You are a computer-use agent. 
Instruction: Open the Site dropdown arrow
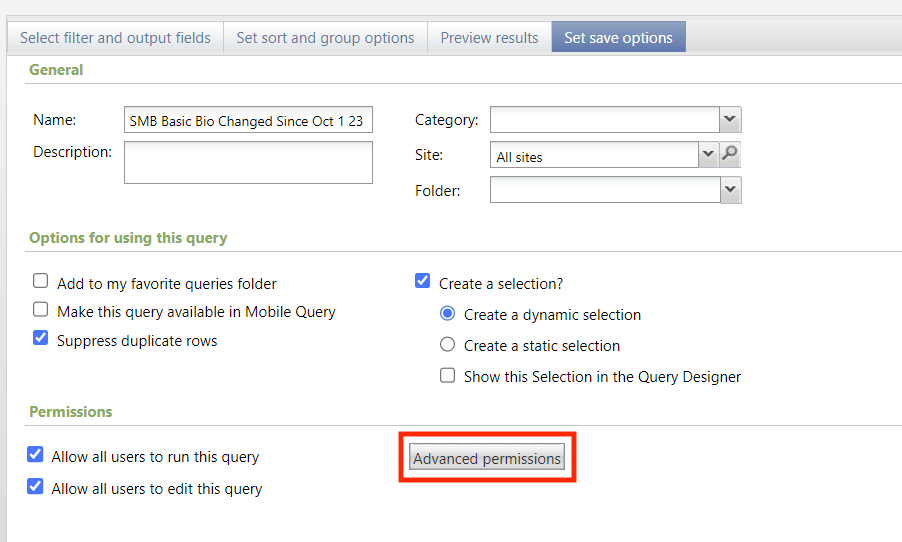tap(709, 154)
